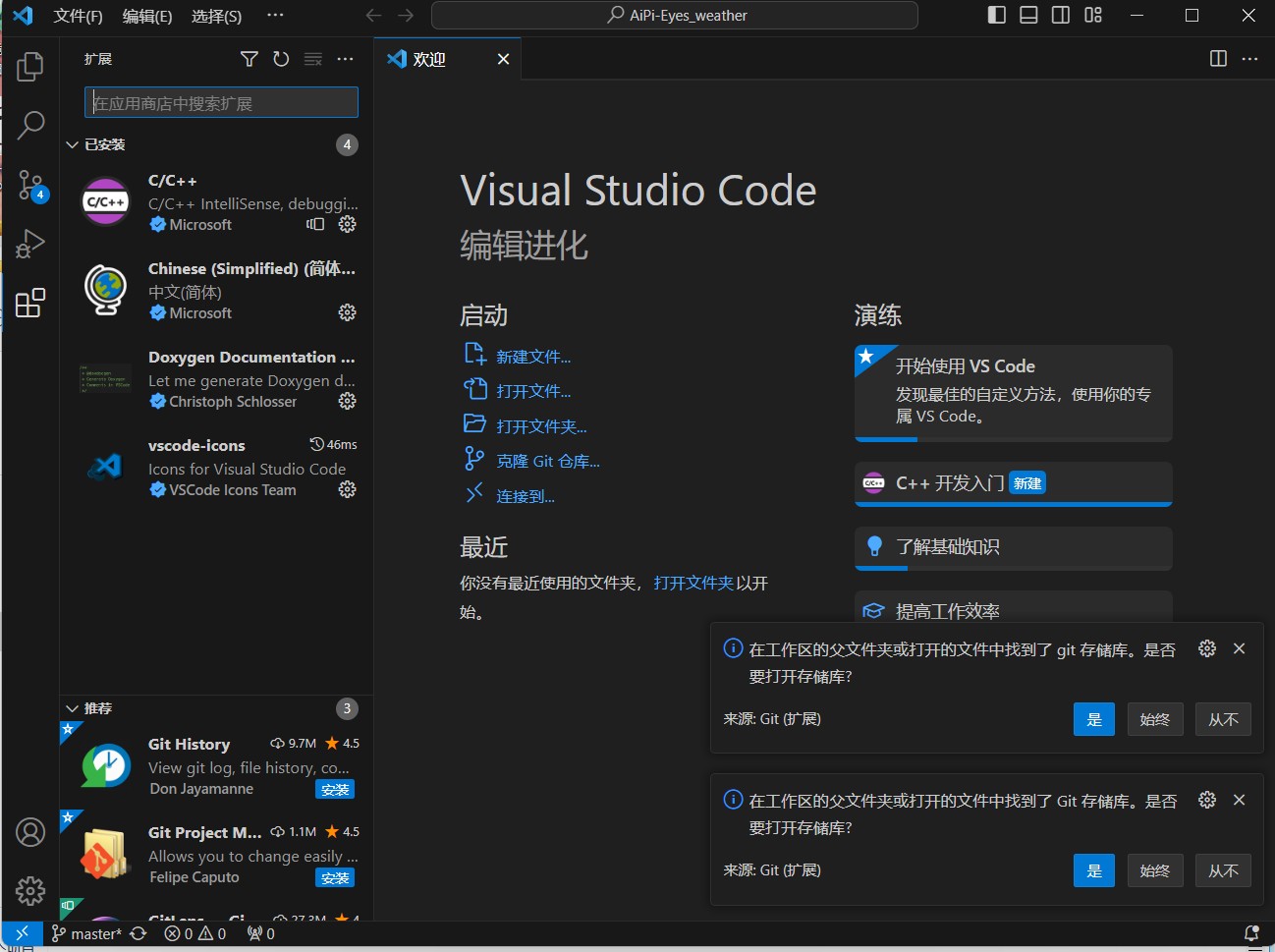Open settings gear on second Git notification
The height and width of the screenshot is (952, 1275).
(1207, 800)
